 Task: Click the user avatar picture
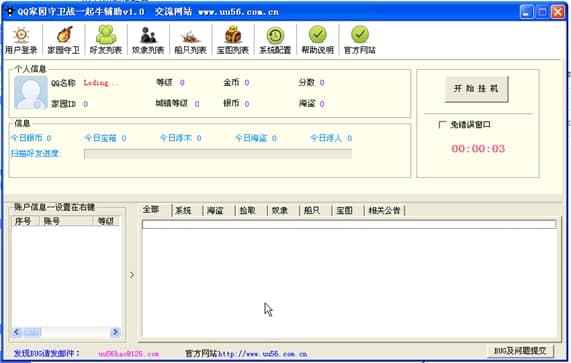pyautogui.click(x=31, y=93)
